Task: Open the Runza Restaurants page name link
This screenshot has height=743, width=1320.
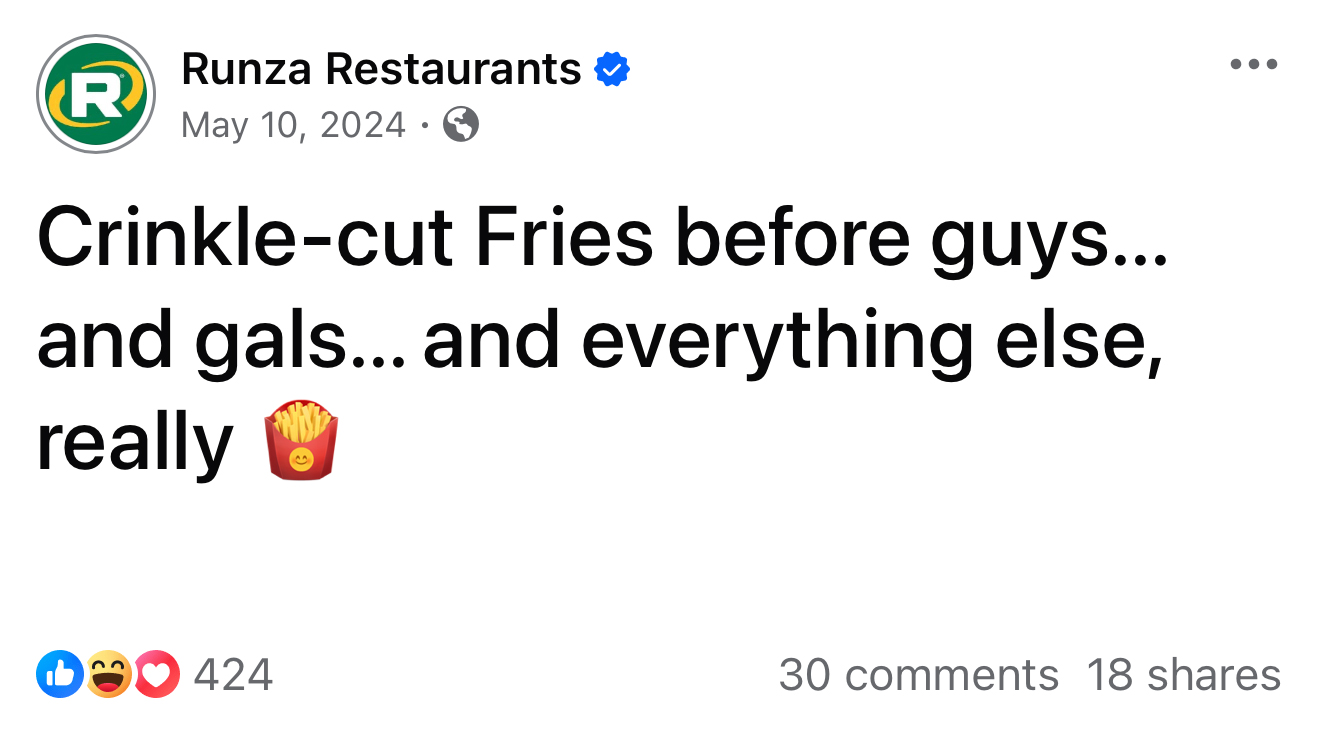Action: 381,69
